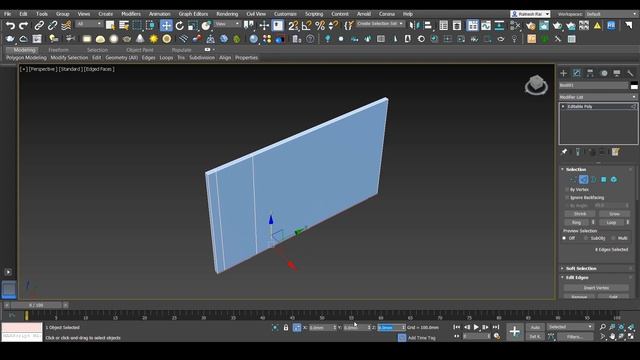Viewport: 640px width, 360px height.
Task: Expand the Soft Selection rollout
Action: click(x=580, y=269)
